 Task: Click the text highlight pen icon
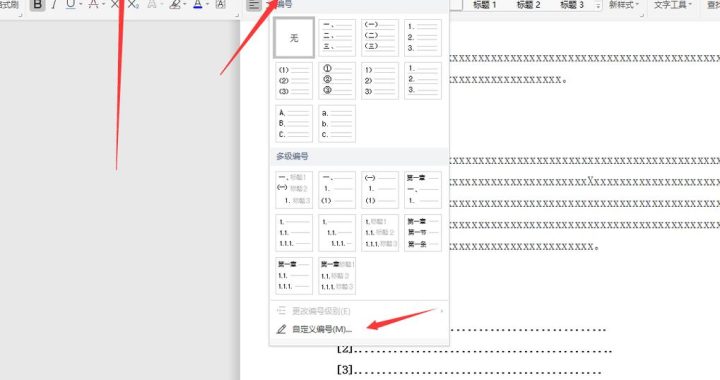click(x=175, y=5)
